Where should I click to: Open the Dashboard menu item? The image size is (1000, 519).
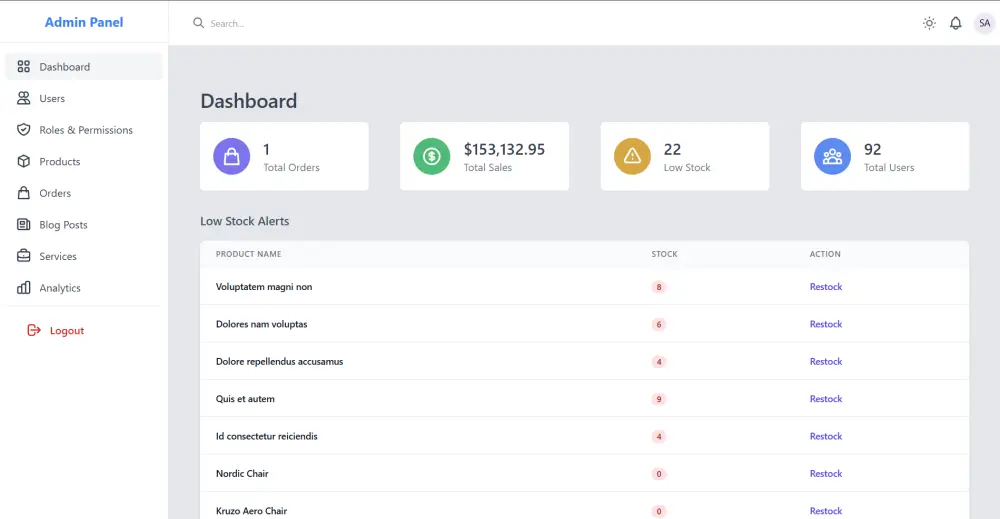[84, 66]
